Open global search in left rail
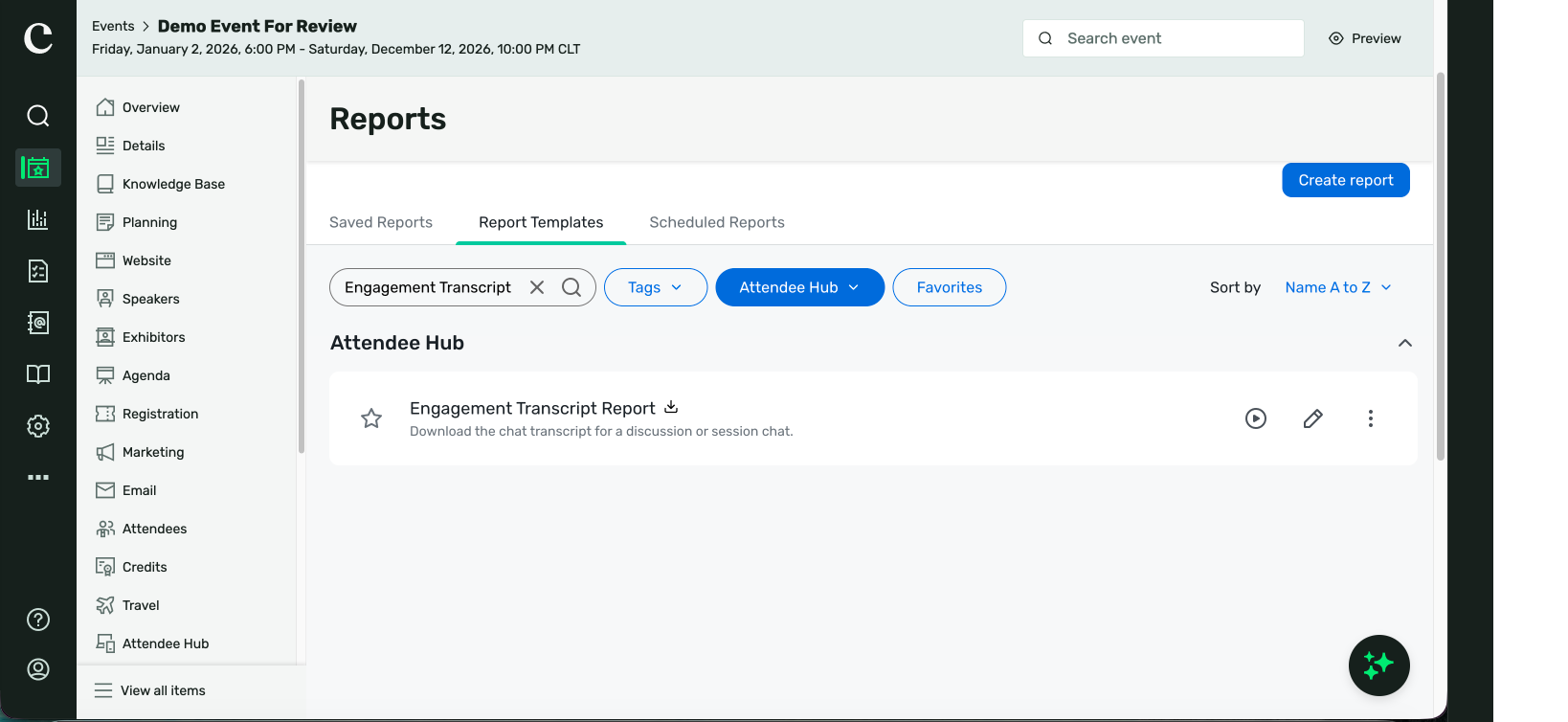Image resolution: width=1568 pixels, height=722 pixels. pyautogui.click(x=38, y=116)
